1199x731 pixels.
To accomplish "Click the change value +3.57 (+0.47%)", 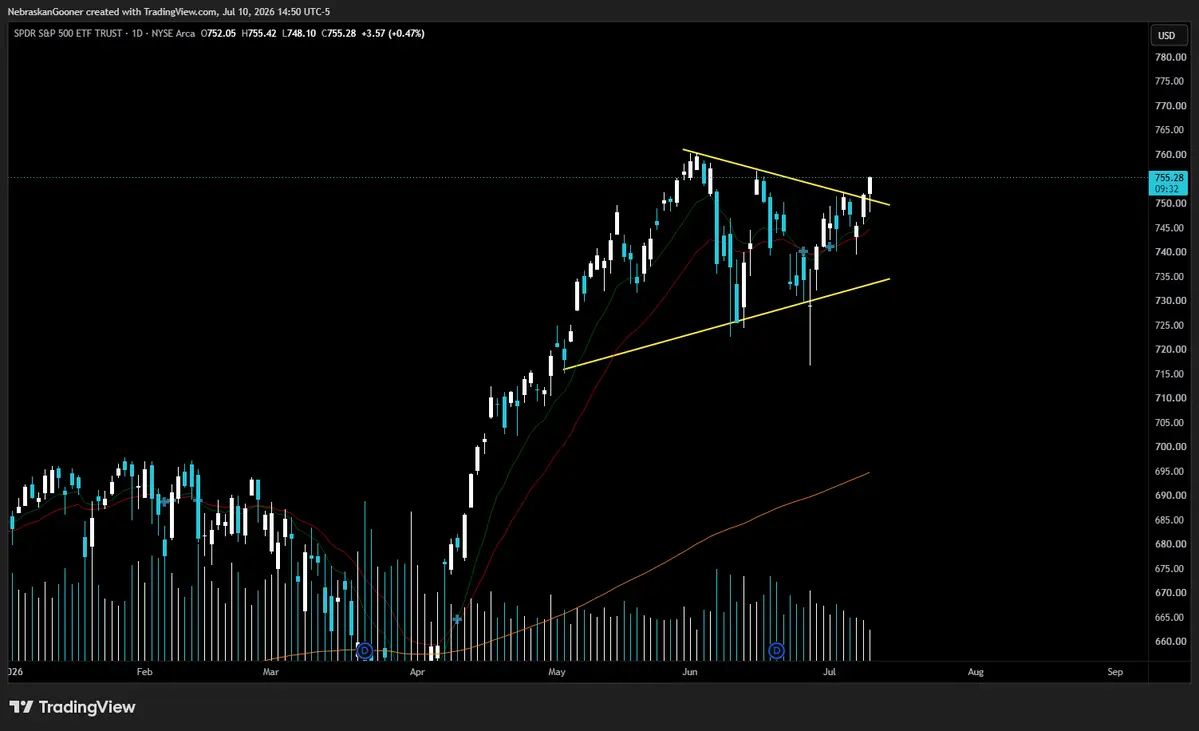I will (393, 34).
